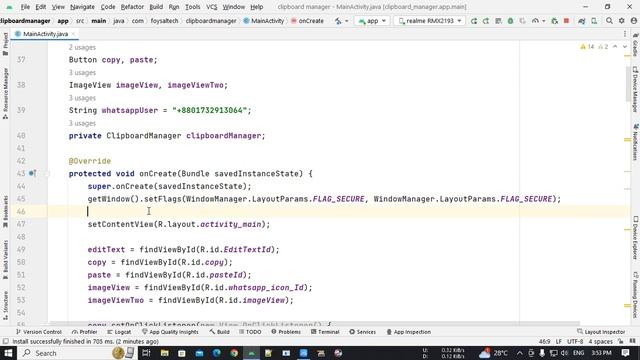Open the File menu
This screenshot has height=360, width=640.
click(x=25, y=7)
